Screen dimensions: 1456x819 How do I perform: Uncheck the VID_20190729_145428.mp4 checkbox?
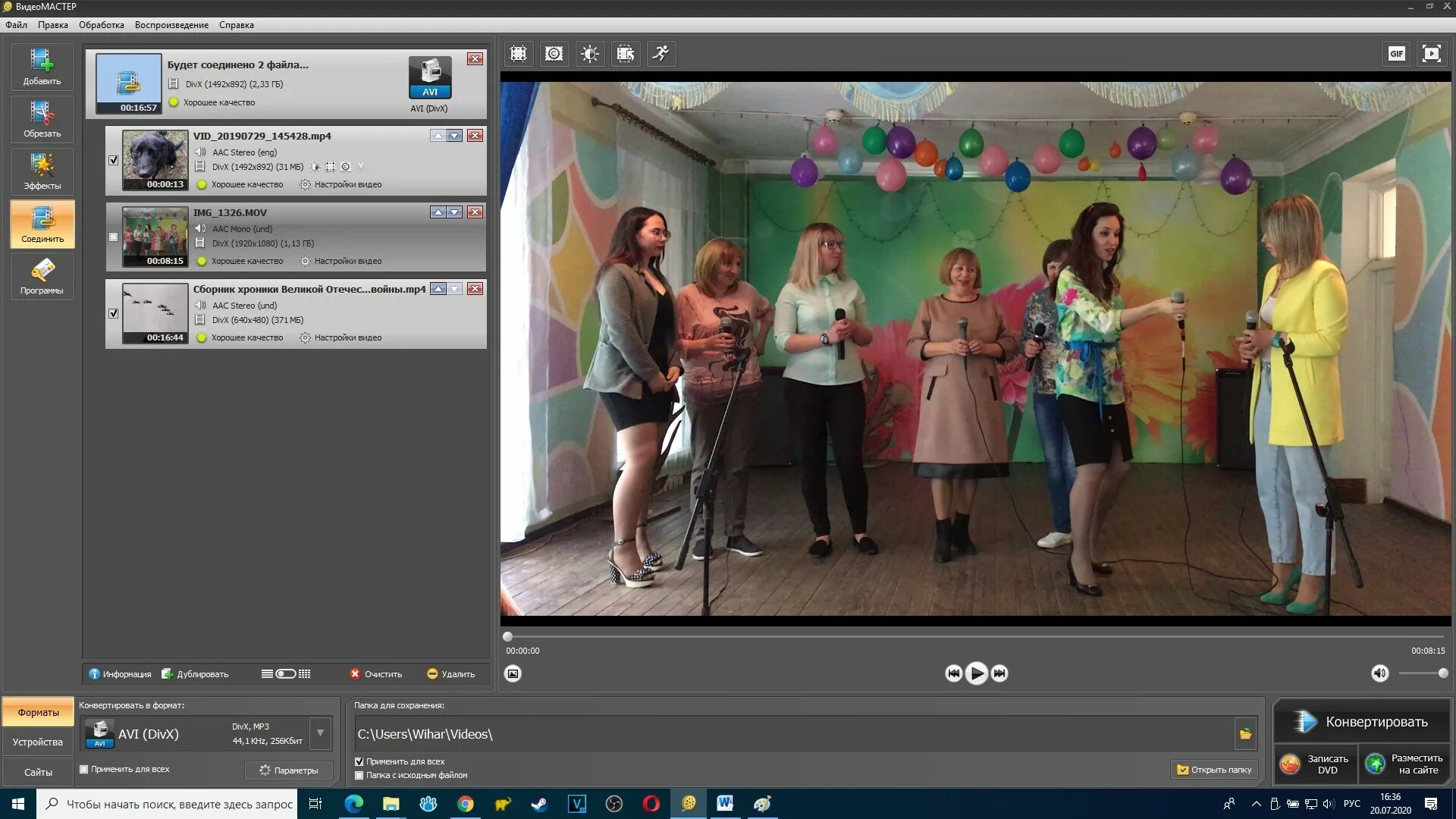tap(114, 161)
